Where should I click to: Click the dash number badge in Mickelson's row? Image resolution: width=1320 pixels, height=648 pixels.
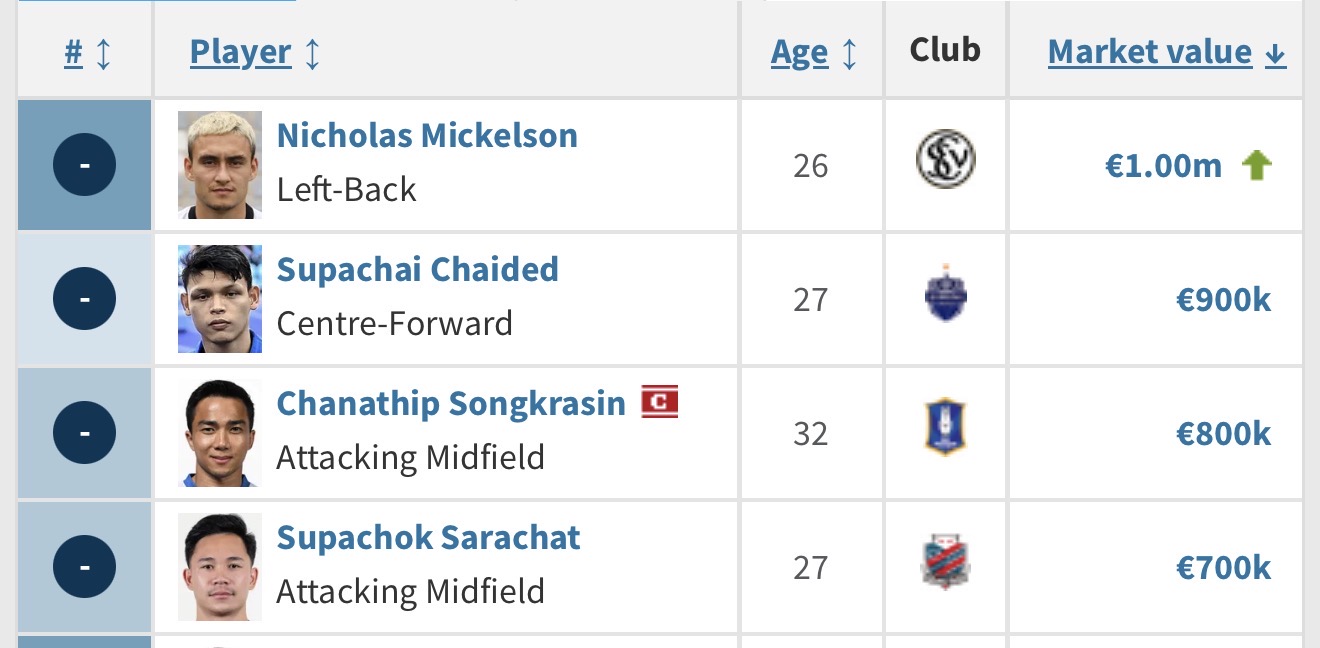tap(84, 164)
